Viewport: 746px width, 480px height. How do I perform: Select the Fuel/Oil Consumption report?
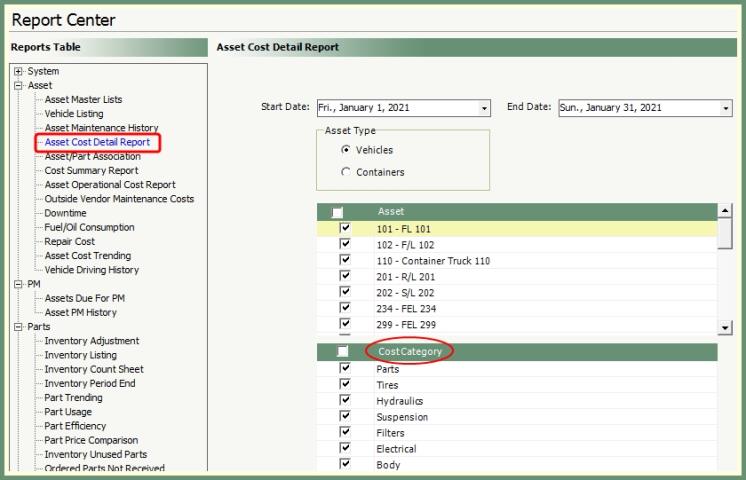click(x=89, y=227)
